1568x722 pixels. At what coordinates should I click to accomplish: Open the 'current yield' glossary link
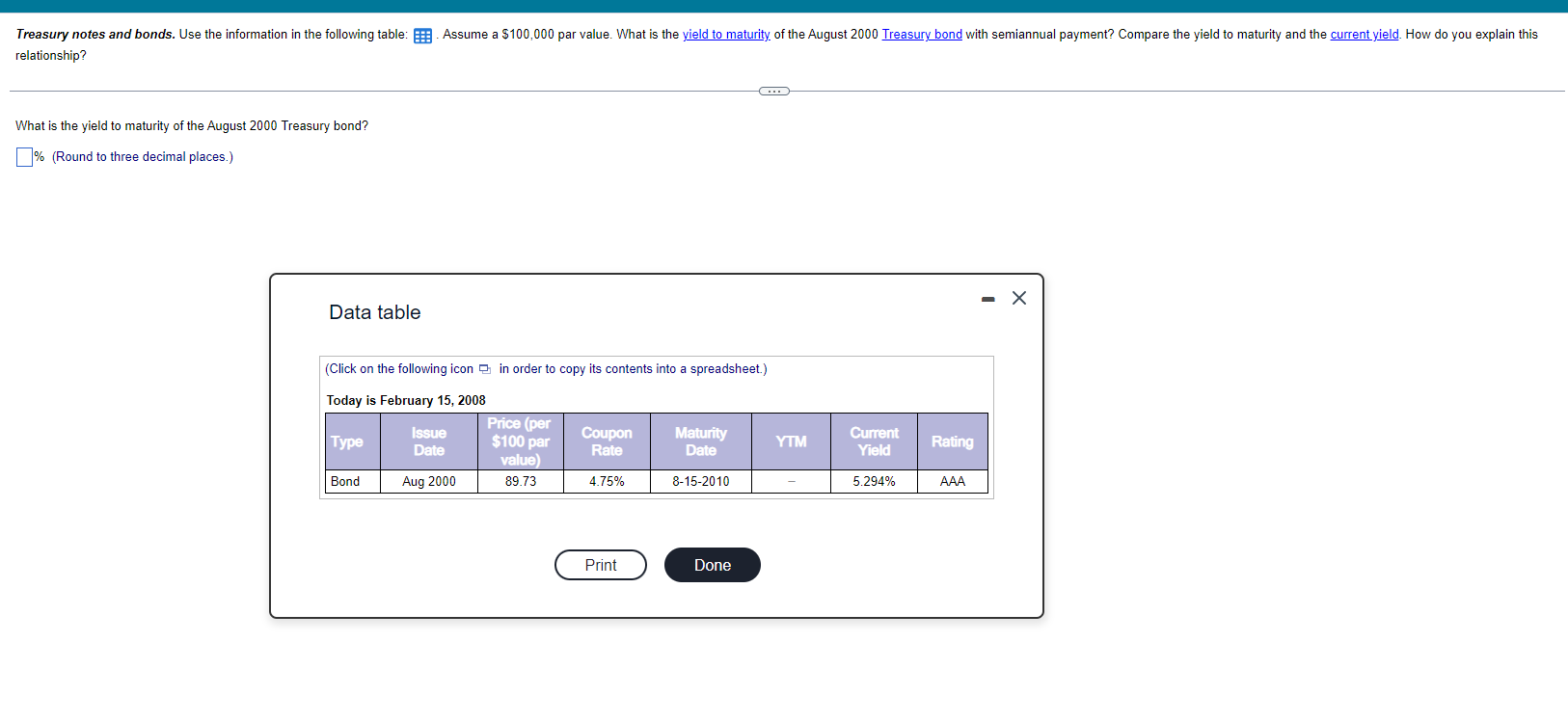[1365, 35]
